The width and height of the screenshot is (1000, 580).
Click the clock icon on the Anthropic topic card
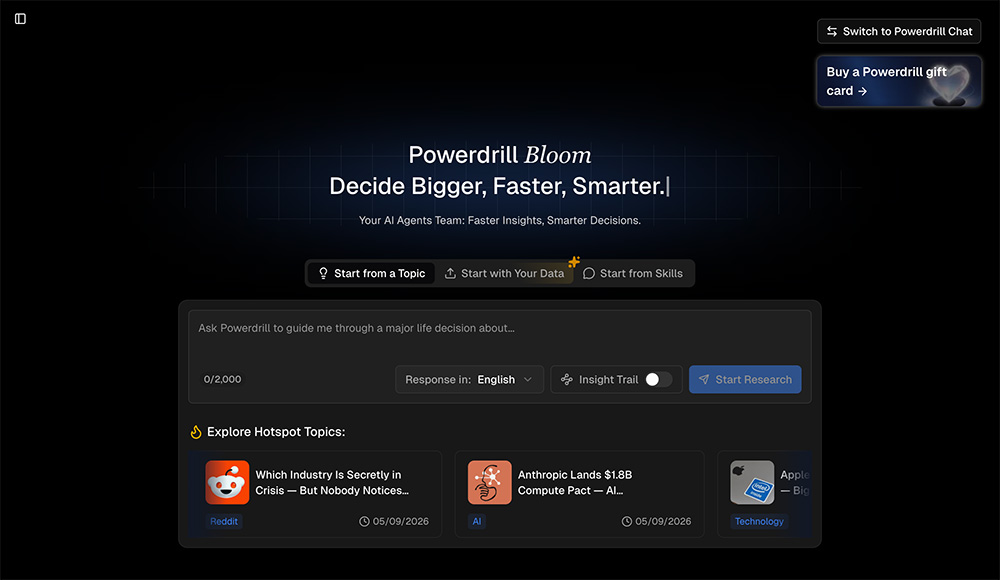click(627, 521)
